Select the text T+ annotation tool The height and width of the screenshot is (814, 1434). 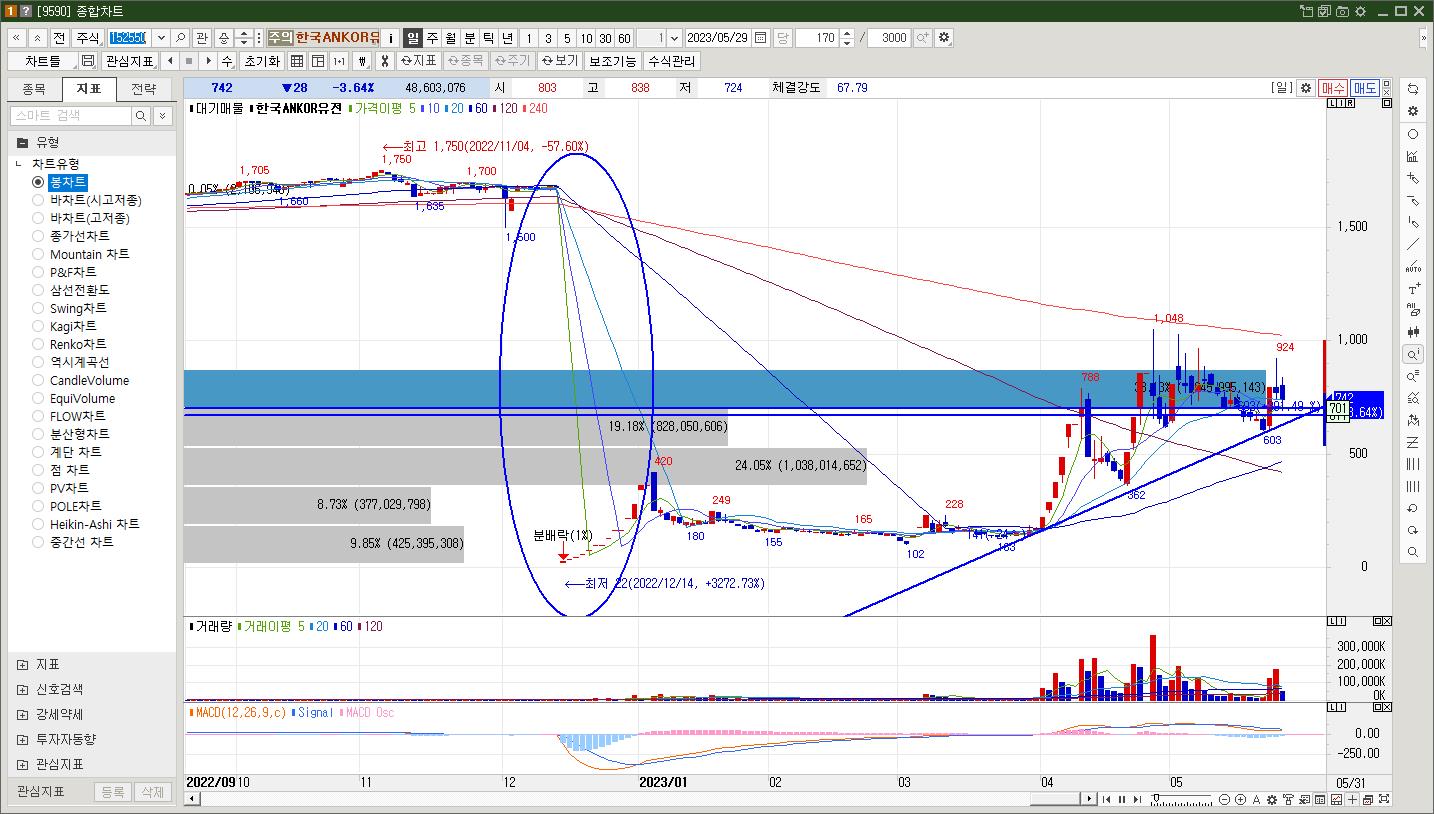pos(1412,289)
